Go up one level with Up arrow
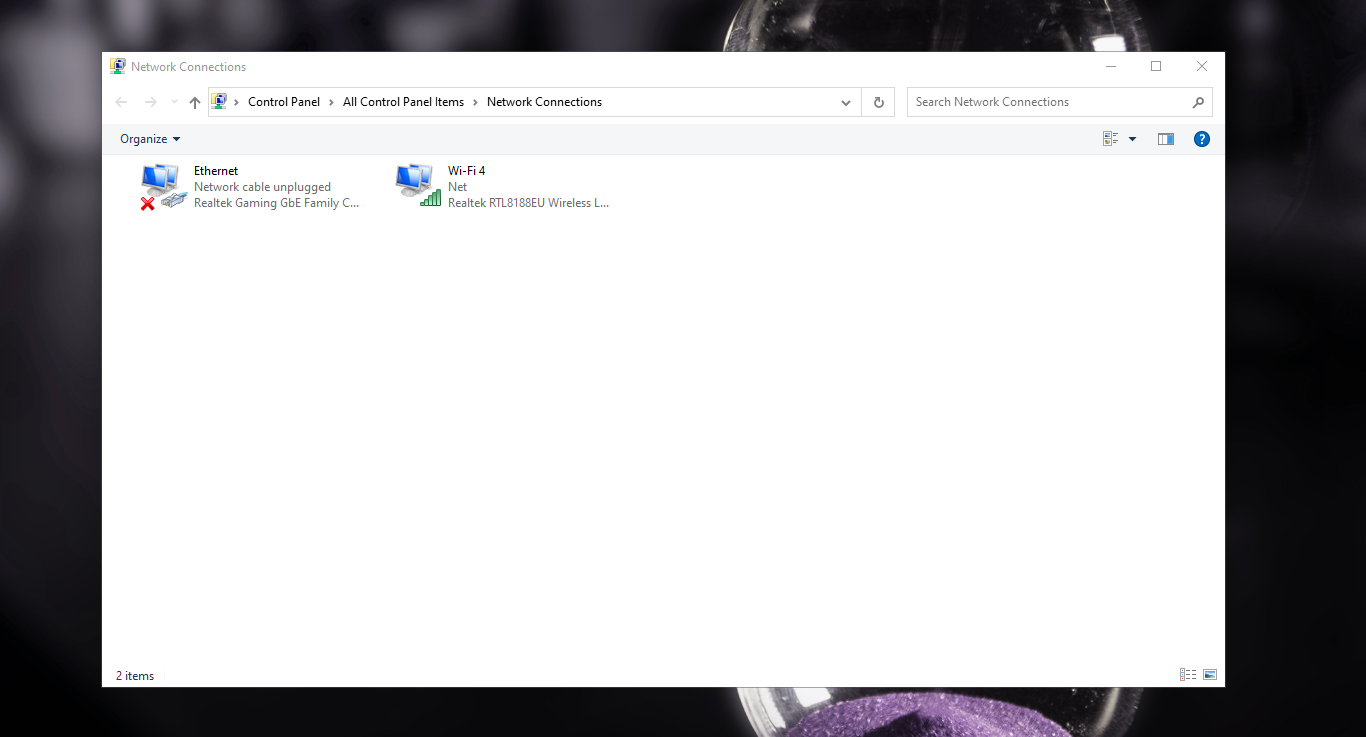The image size is (1366, 737). point(195,102)
